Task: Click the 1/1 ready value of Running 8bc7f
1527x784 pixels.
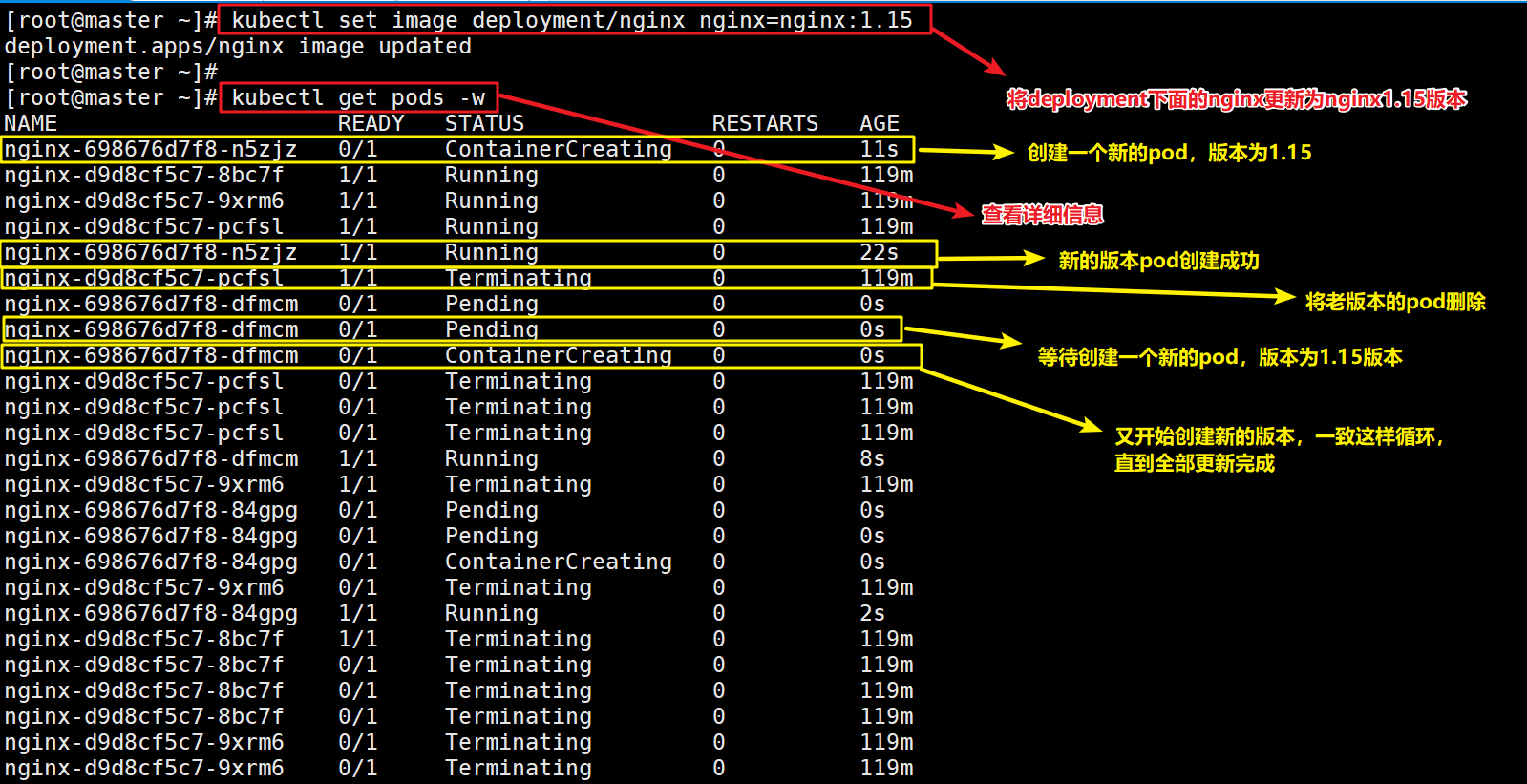Action: [x=358, y=175]
